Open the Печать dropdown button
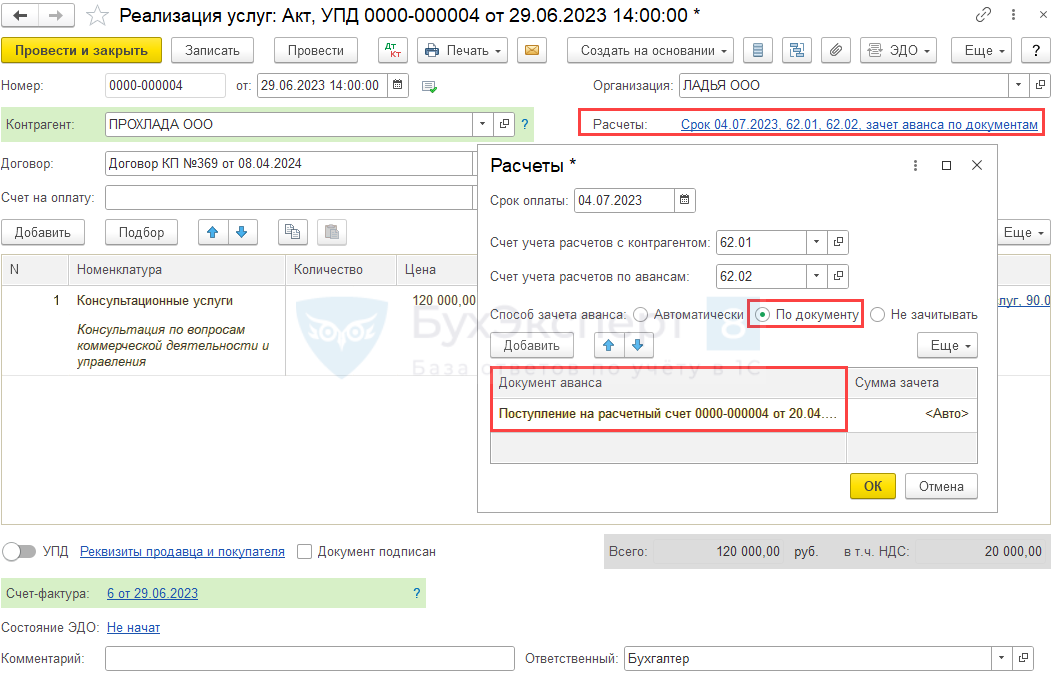The width and height of the screenshot is (1057, 677). point(462,51)
